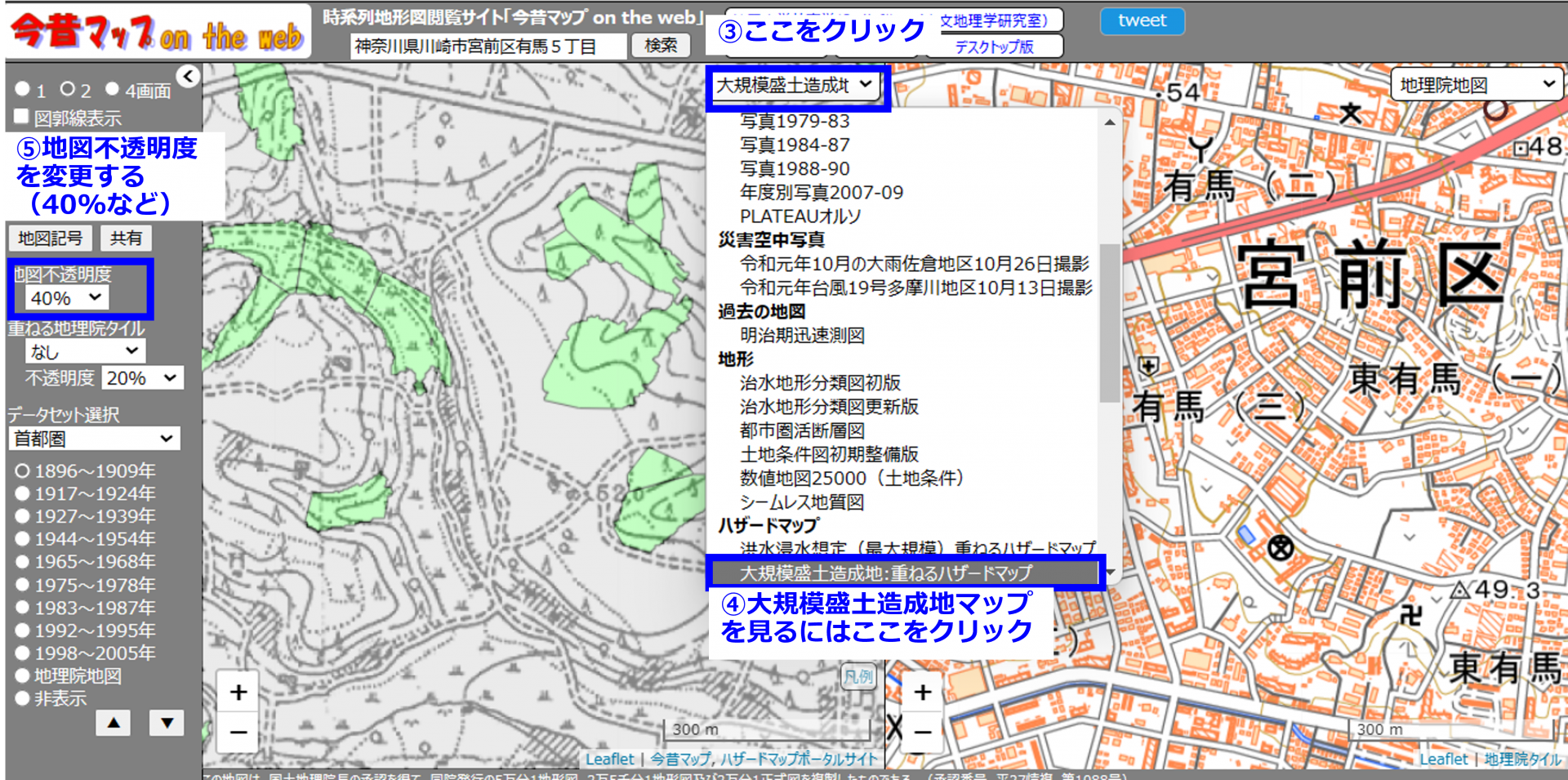Image resolution: width=1568 pixels, height=780 pixels.
Task: Choose 年度別写真2007-09 from list
Action: tap(821, 192)
